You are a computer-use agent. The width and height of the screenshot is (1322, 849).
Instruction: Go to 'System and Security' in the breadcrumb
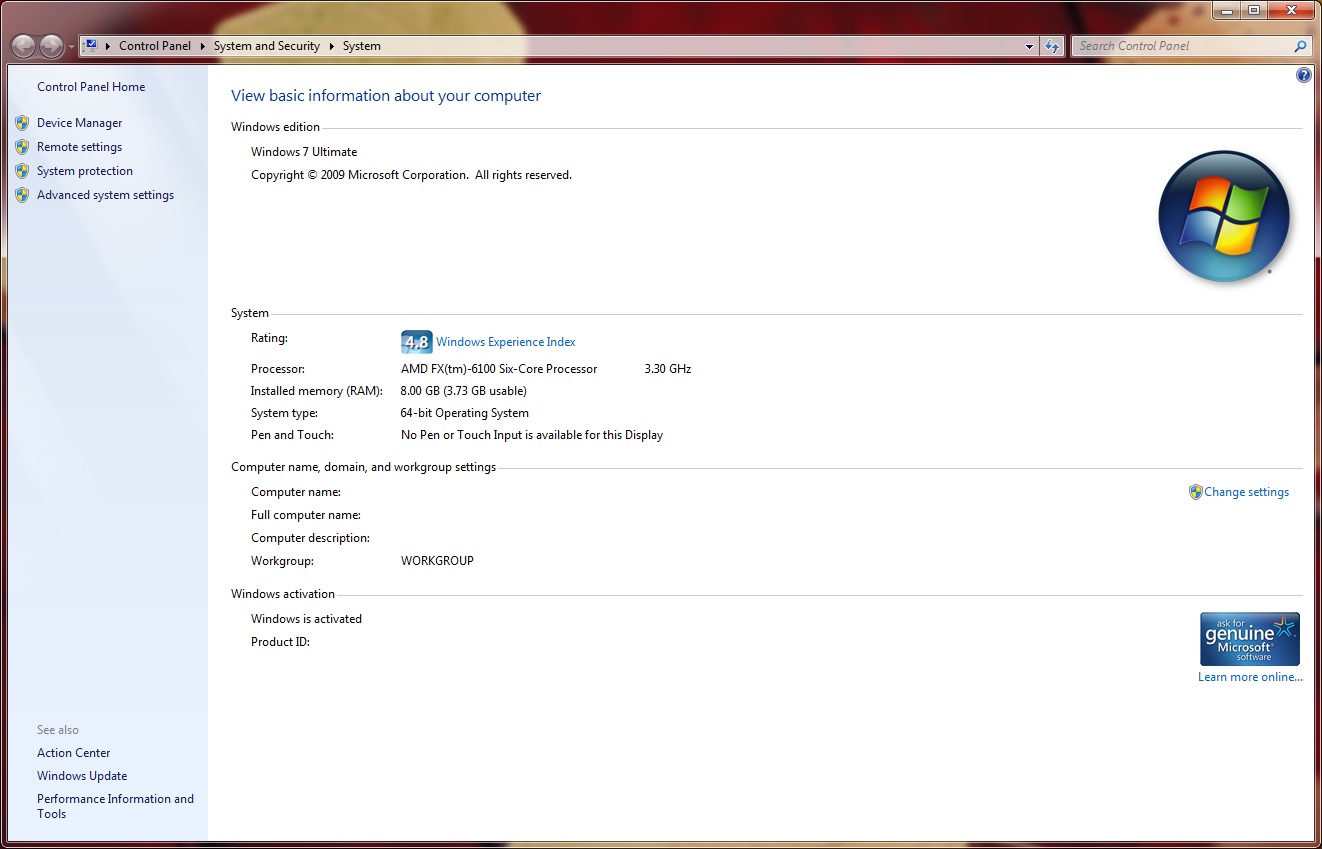coord(266,46)
